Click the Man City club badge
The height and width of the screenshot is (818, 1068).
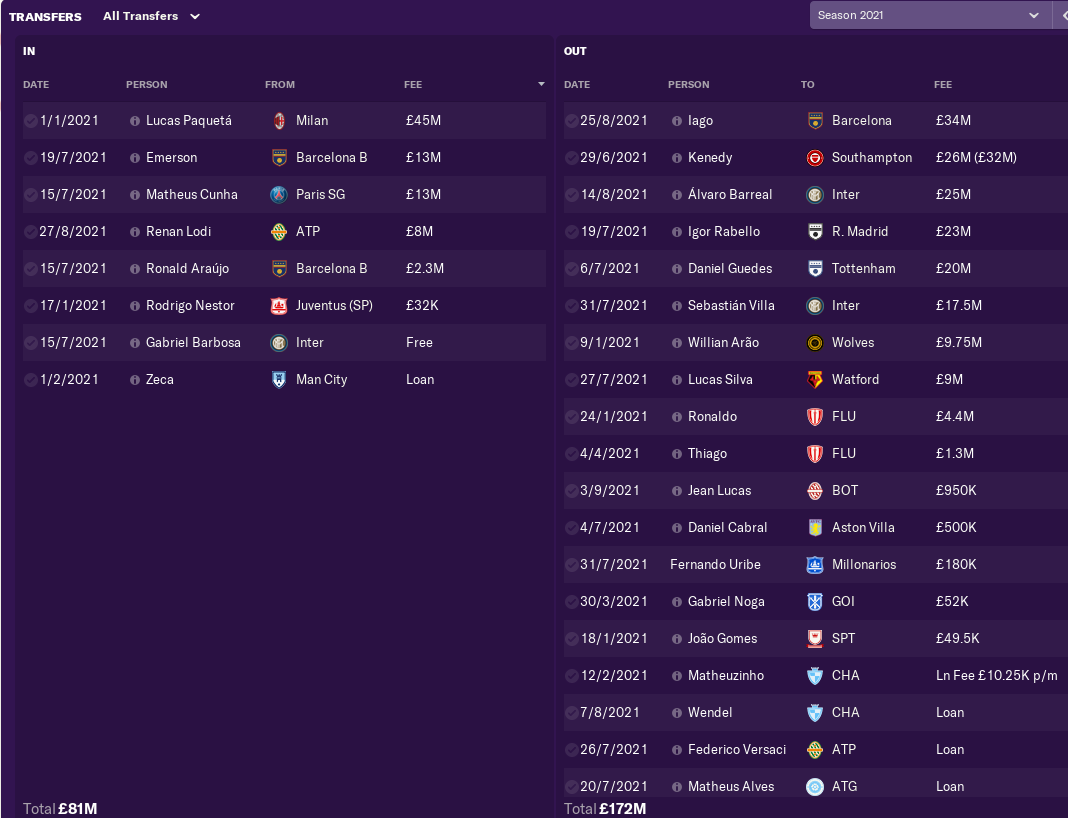279,380
